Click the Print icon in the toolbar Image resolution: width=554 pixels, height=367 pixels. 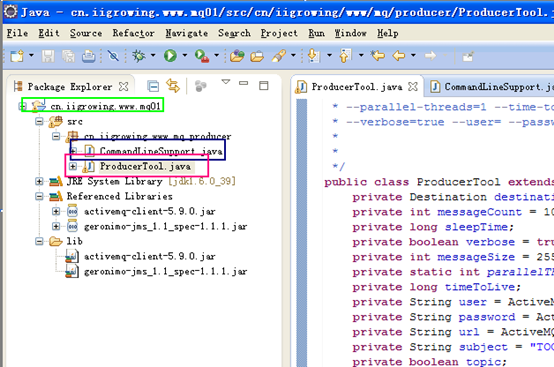pos(88,56)
